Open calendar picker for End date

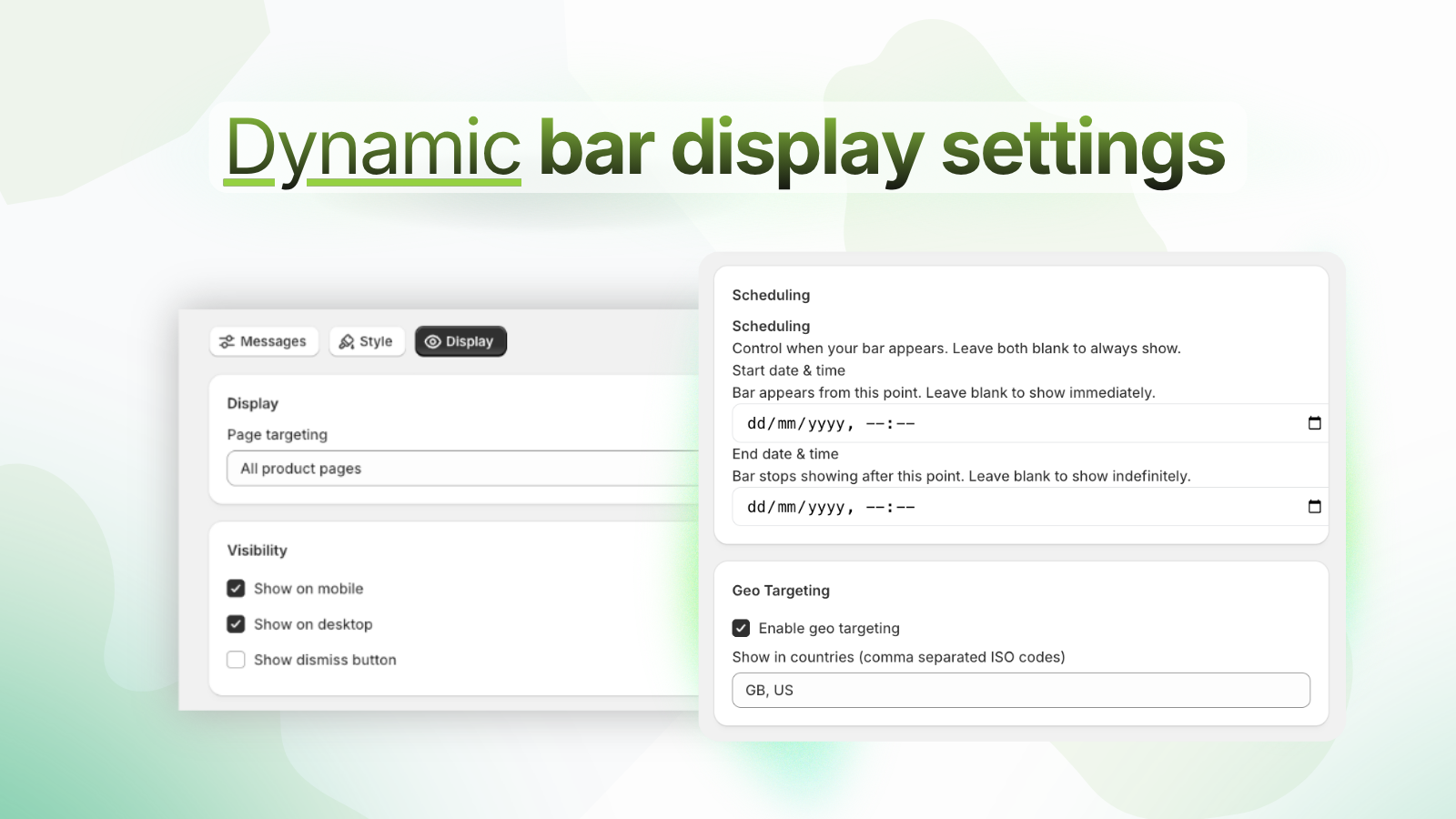(x=1314, y=507)
